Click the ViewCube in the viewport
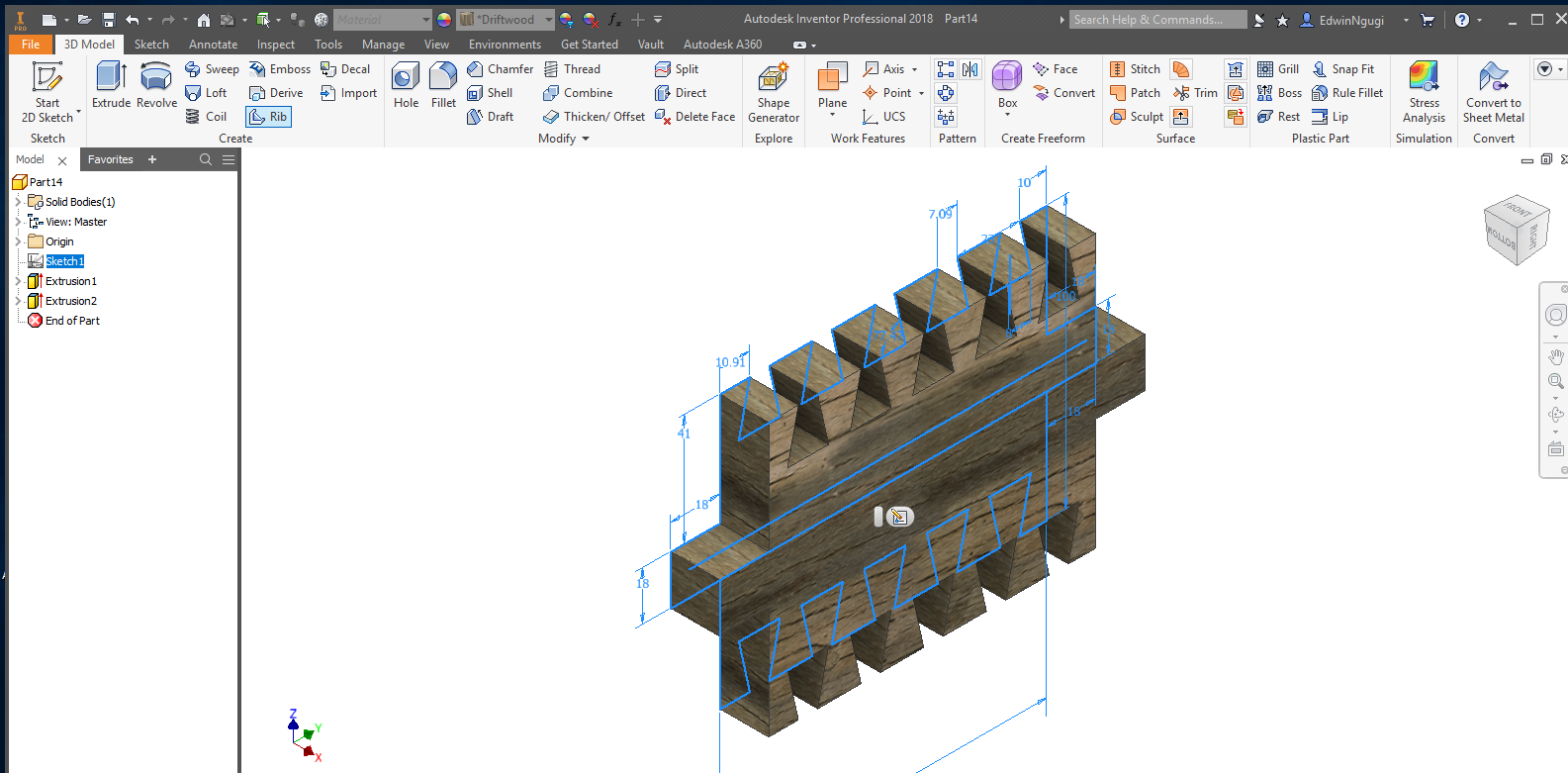Image resolution: width=1568 pixels, height=773 pixels. [1516, 231]
